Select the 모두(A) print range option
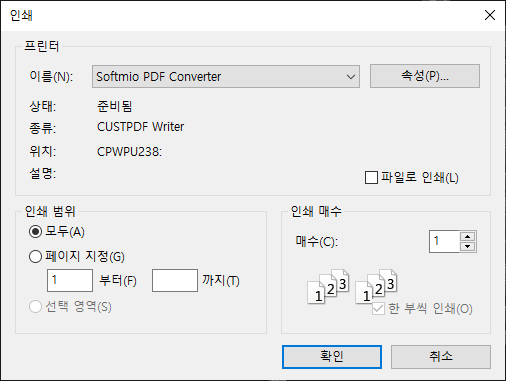The width and height of the screenshot is (506, 381). pyautogui.click(x=35, y=231)
